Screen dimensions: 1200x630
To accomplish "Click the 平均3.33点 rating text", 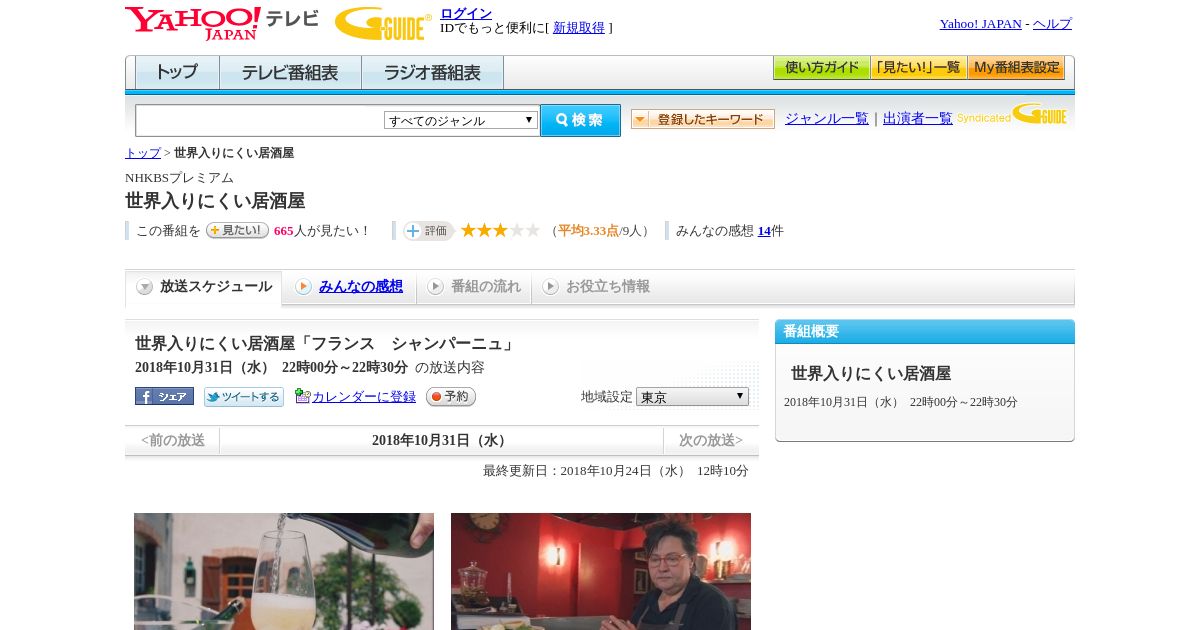I will click(x=588, y=231).
